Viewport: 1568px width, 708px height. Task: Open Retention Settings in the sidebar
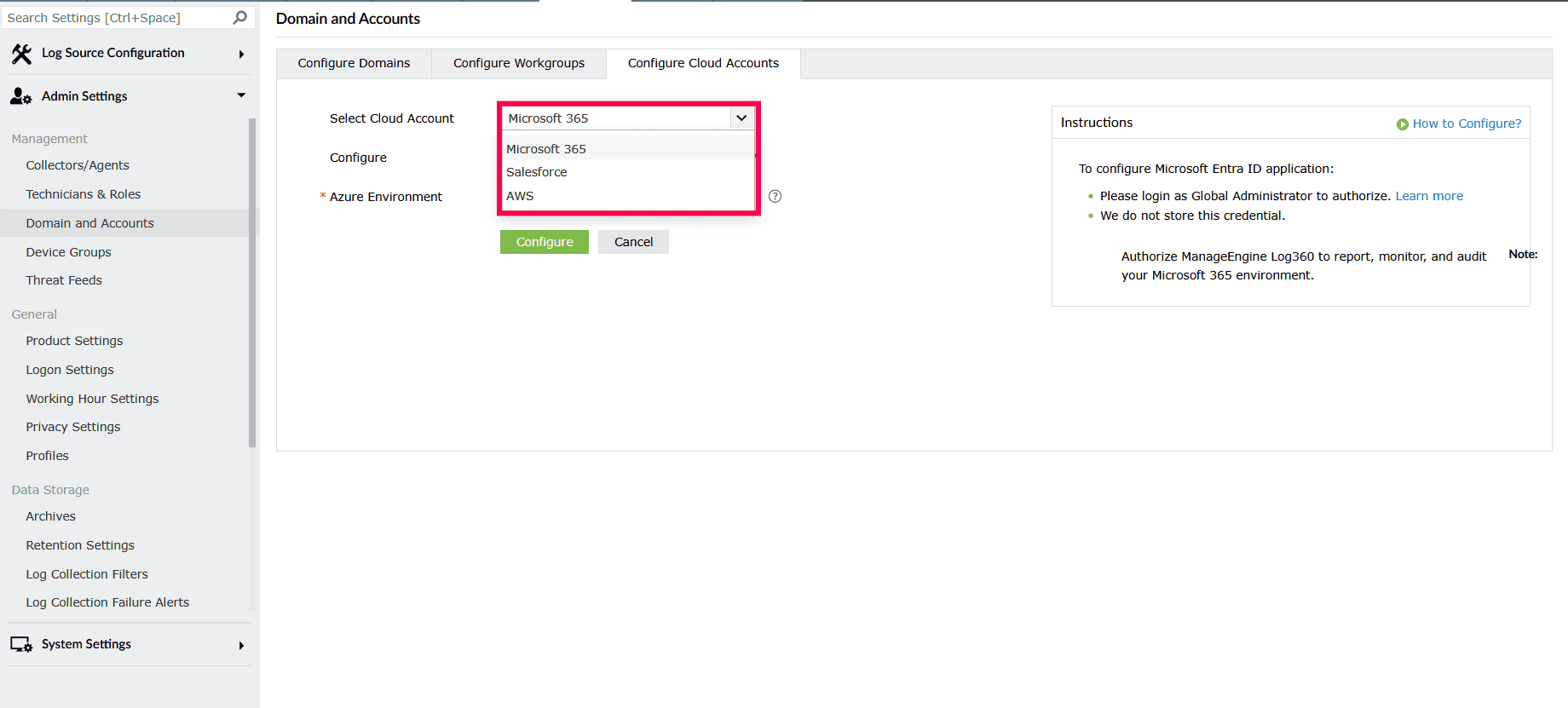80,545
